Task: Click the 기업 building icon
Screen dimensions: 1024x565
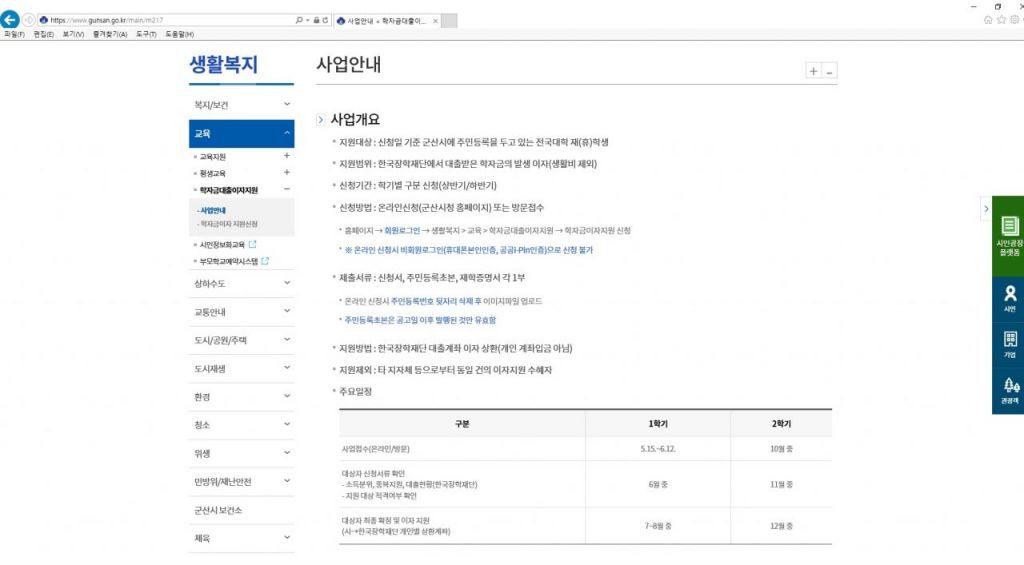Action: point(1008,344)
